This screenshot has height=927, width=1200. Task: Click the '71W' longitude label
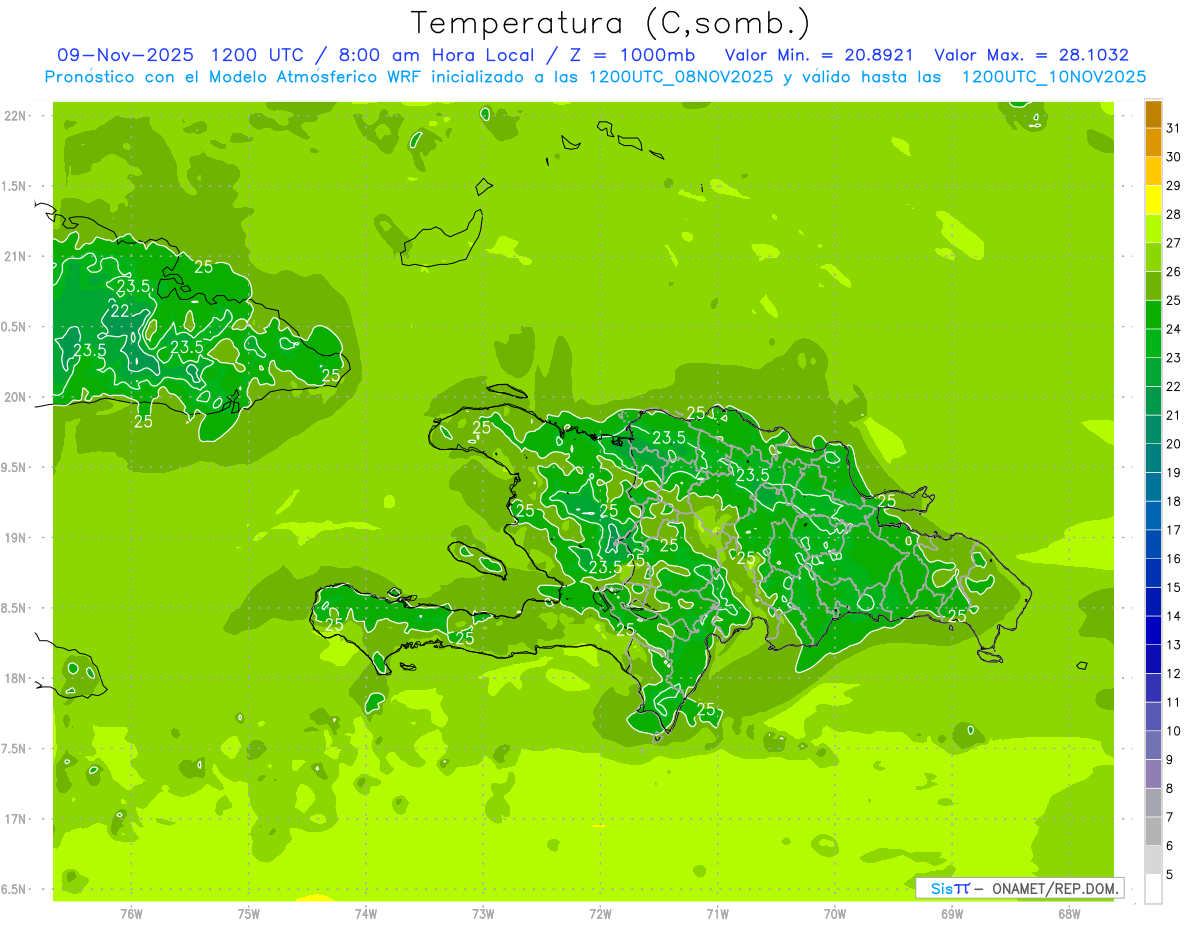717,913
